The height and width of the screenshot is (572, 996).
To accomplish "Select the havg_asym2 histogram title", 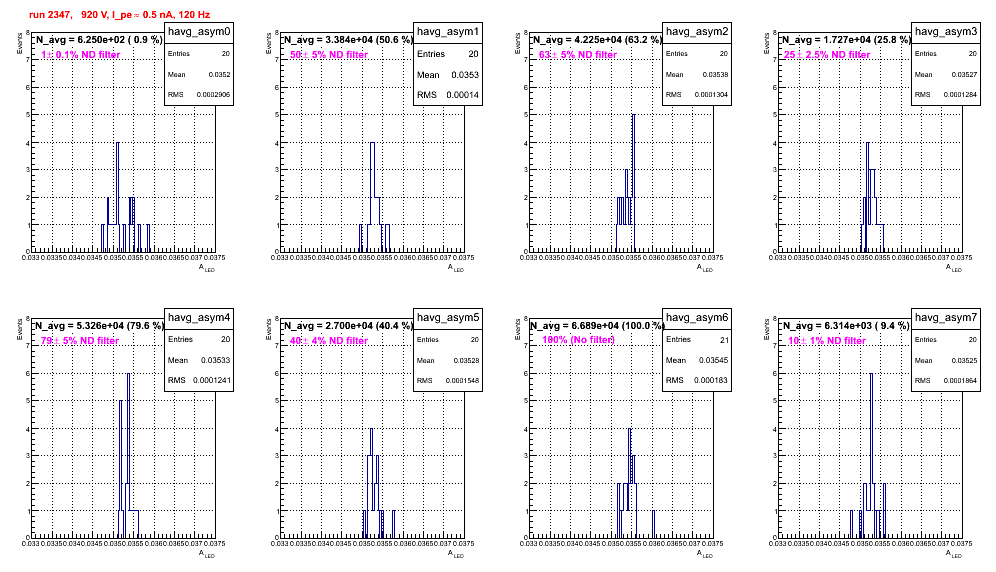I will [697, 32].
